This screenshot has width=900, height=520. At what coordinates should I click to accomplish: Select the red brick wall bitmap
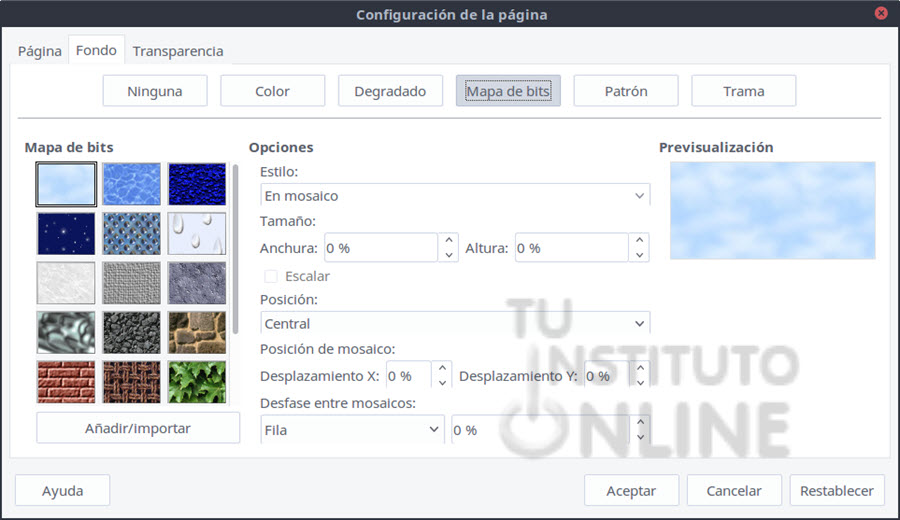(x=66, y=382)
